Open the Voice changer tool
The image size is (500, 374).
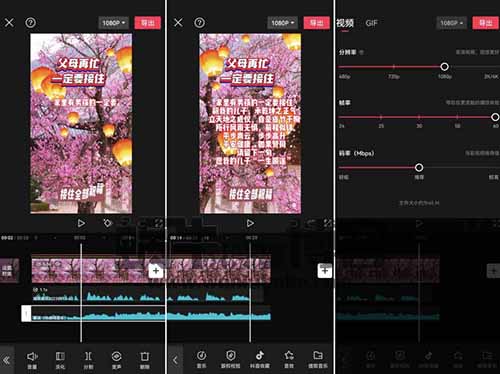(x=116, y=360)
